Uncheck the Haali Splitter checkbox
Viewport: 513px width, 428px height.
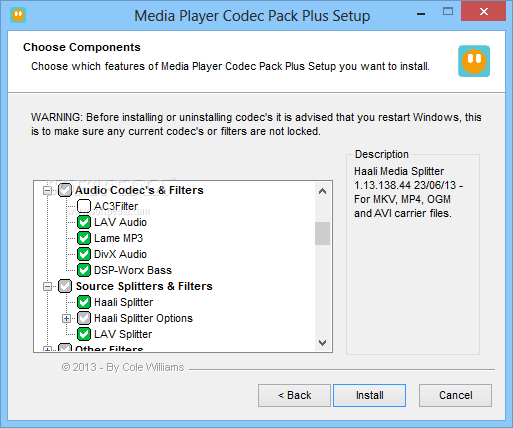click(84, 302)
